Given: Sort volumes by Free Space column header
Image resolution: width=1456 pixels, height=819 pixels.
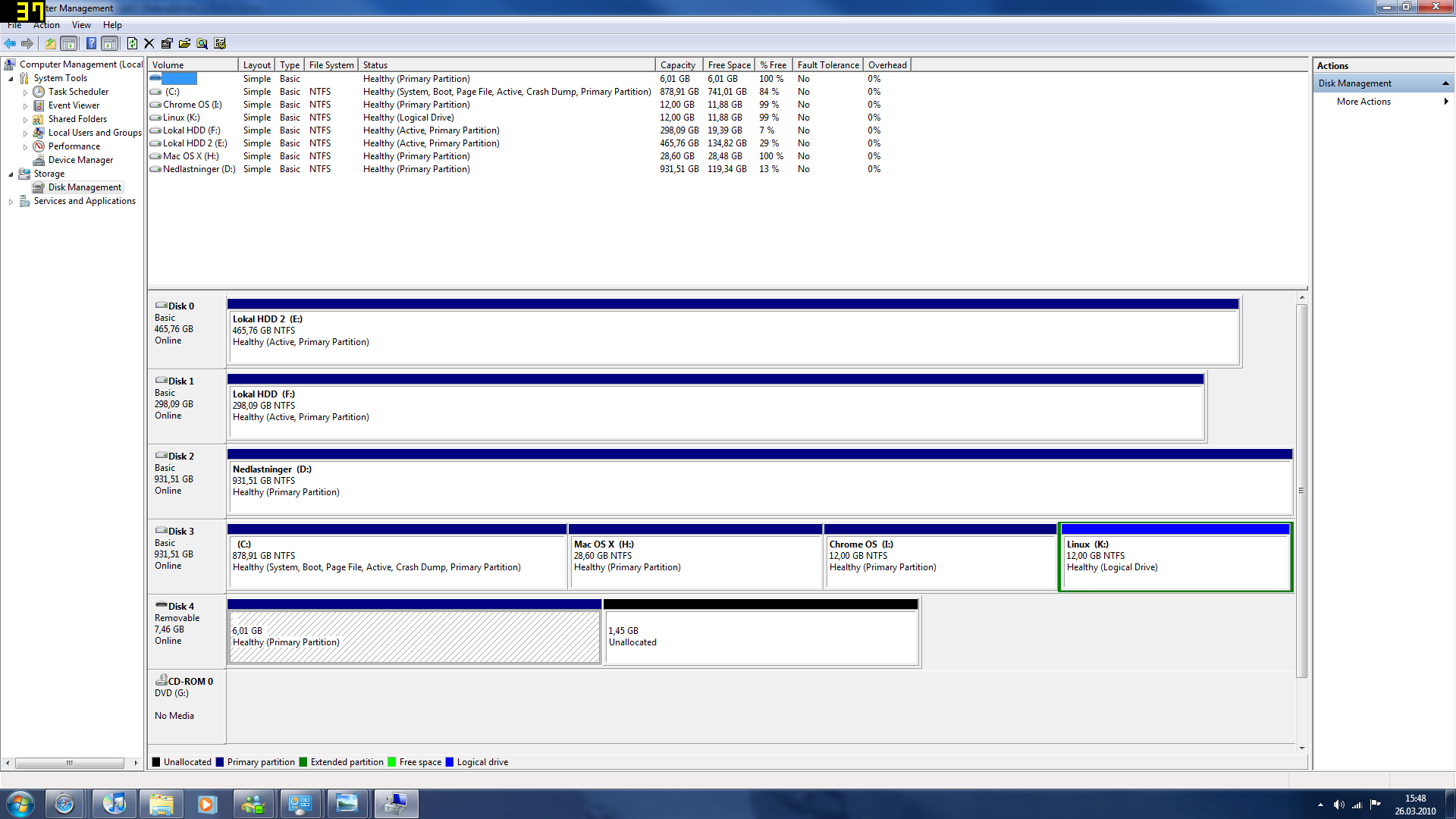Looking at the screenshot, I should (729, 65).
